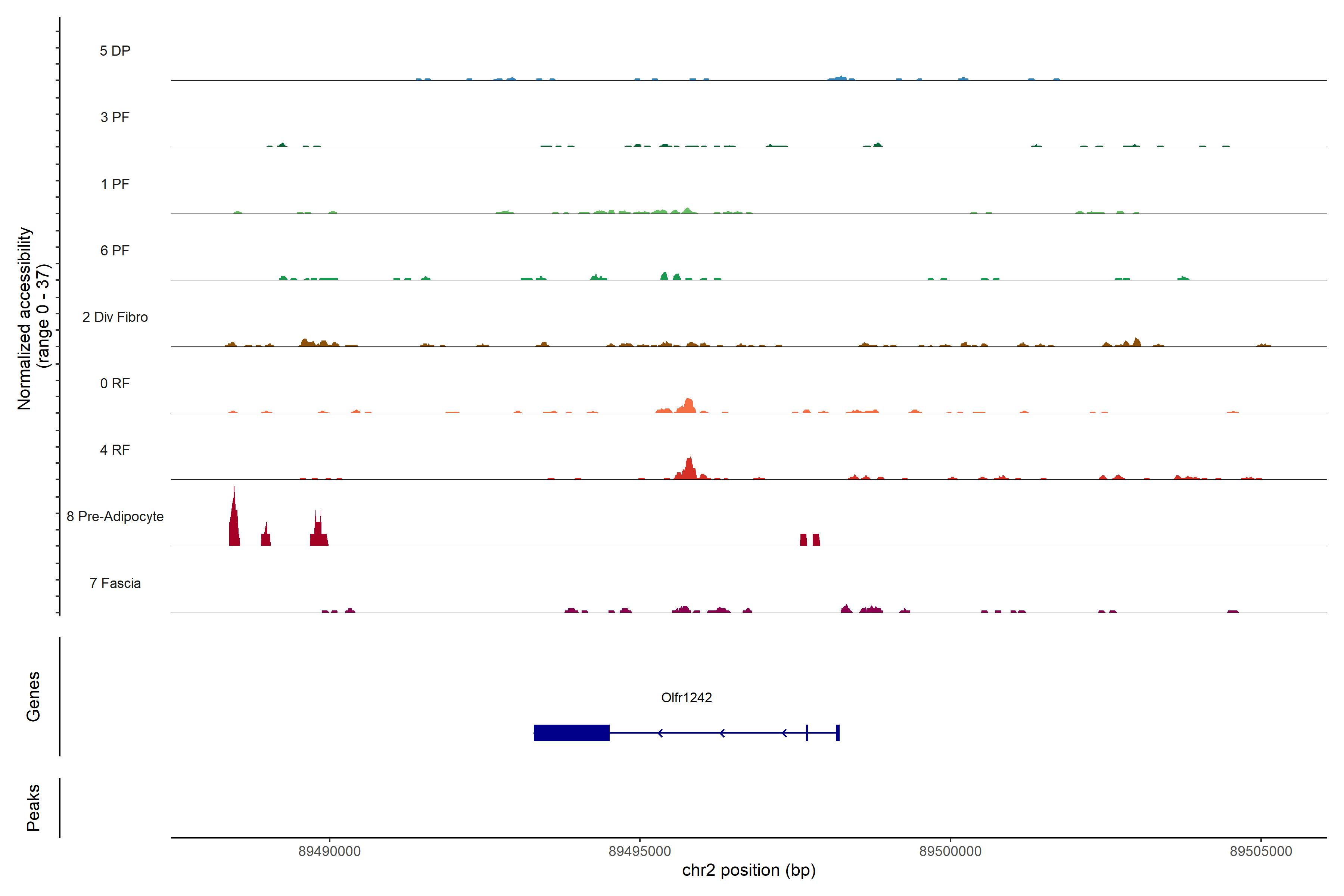Click the 1 PF track label
The image size is (1344, 896).
tap(115, 184)
